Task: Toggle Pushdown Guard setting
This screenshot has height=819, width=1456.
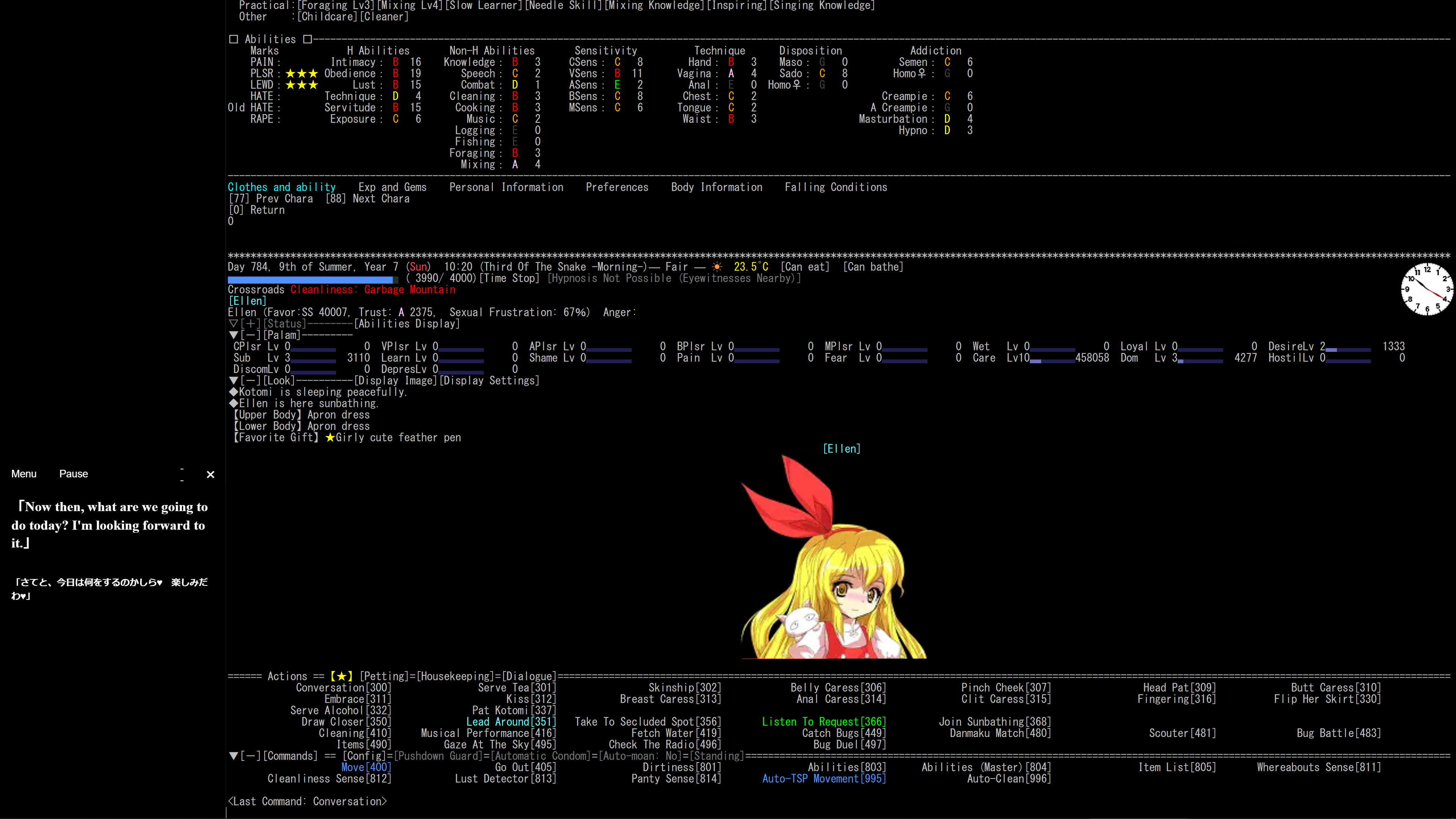Action: (x=438, y=756)
